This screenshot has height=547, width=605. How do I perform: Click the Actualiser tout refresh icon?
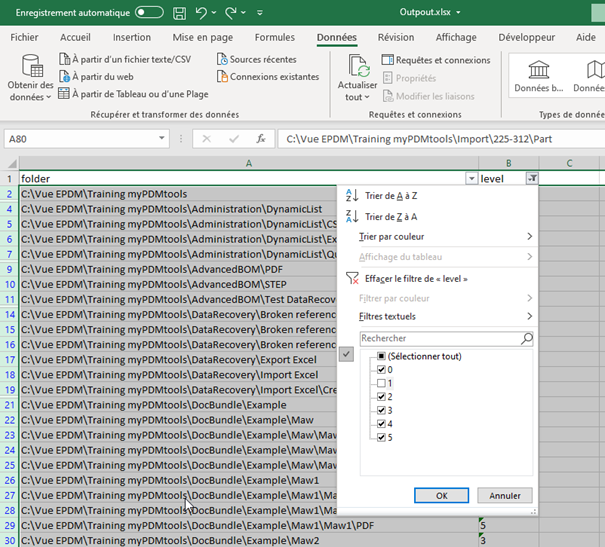(360, 68)
